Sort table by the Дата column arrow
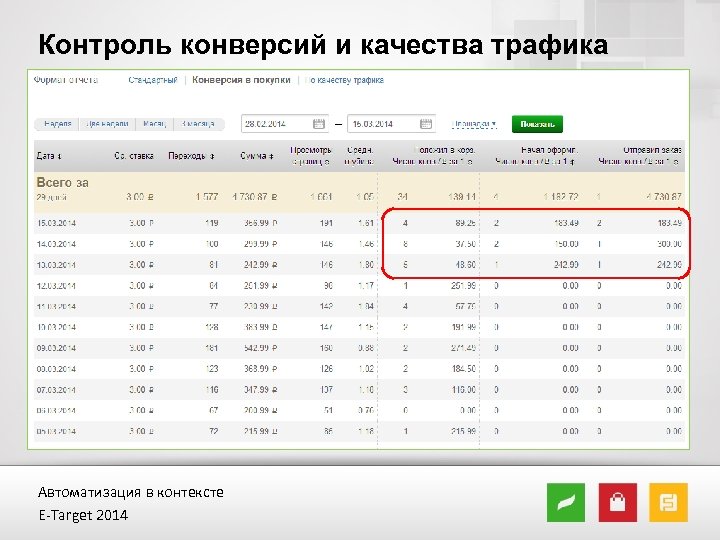 click(x=59, y=157)
